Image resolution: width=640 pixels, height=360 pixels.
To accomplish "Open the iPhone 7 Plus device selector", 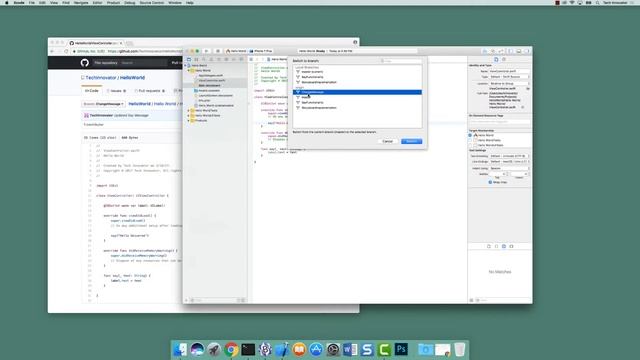I will [x=261, y=51].
